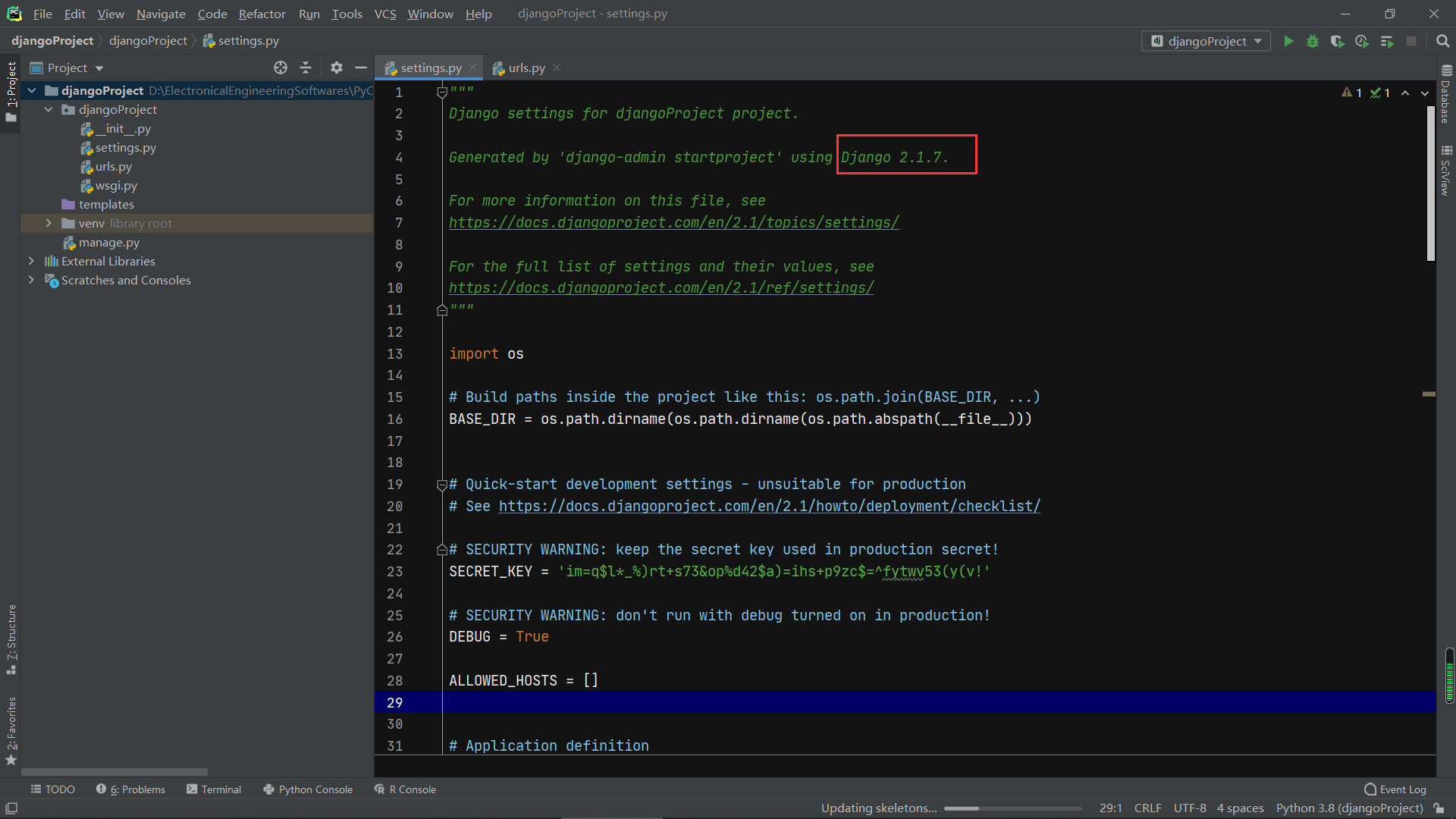Open Search Everywhere magnifier icon

click(x=1442, y=41)
